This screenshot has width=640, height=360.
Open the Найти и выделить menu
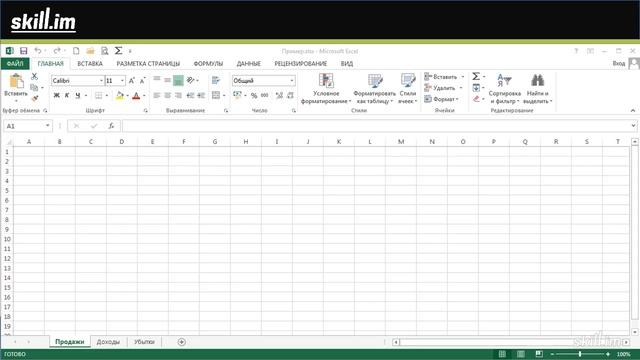pos(538,89)
